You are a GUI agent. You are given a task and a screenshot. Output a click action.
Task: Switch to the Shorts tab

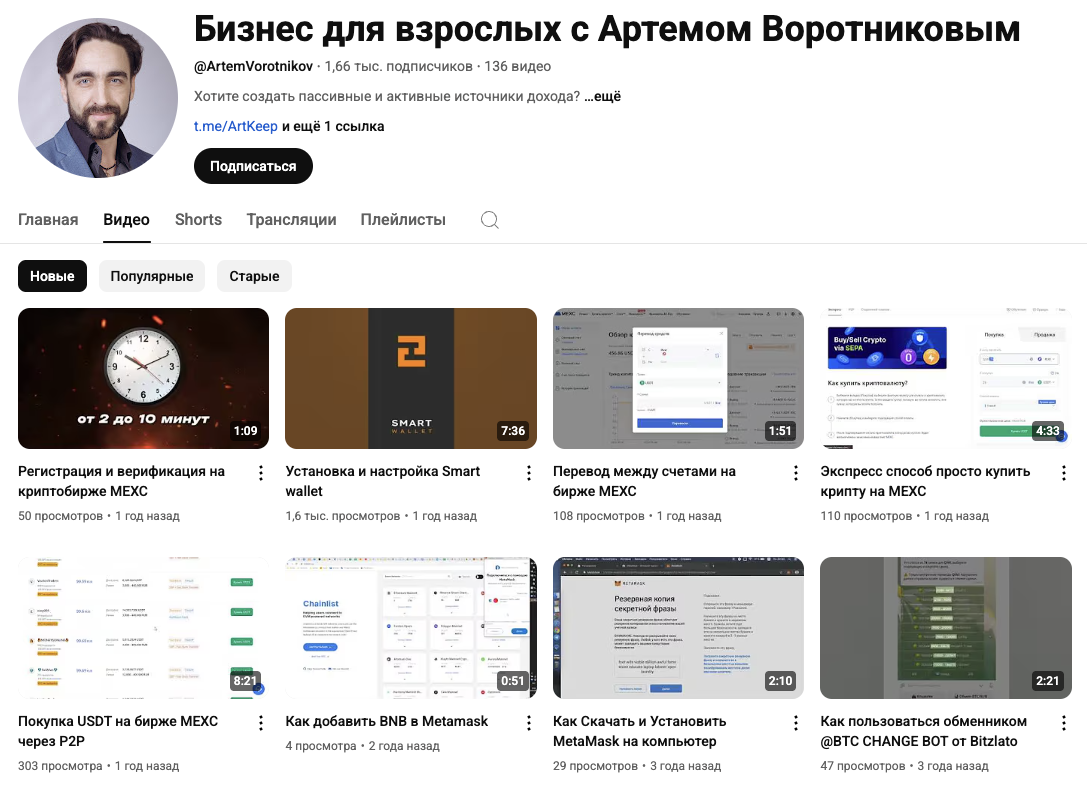(x=198, y=220)
